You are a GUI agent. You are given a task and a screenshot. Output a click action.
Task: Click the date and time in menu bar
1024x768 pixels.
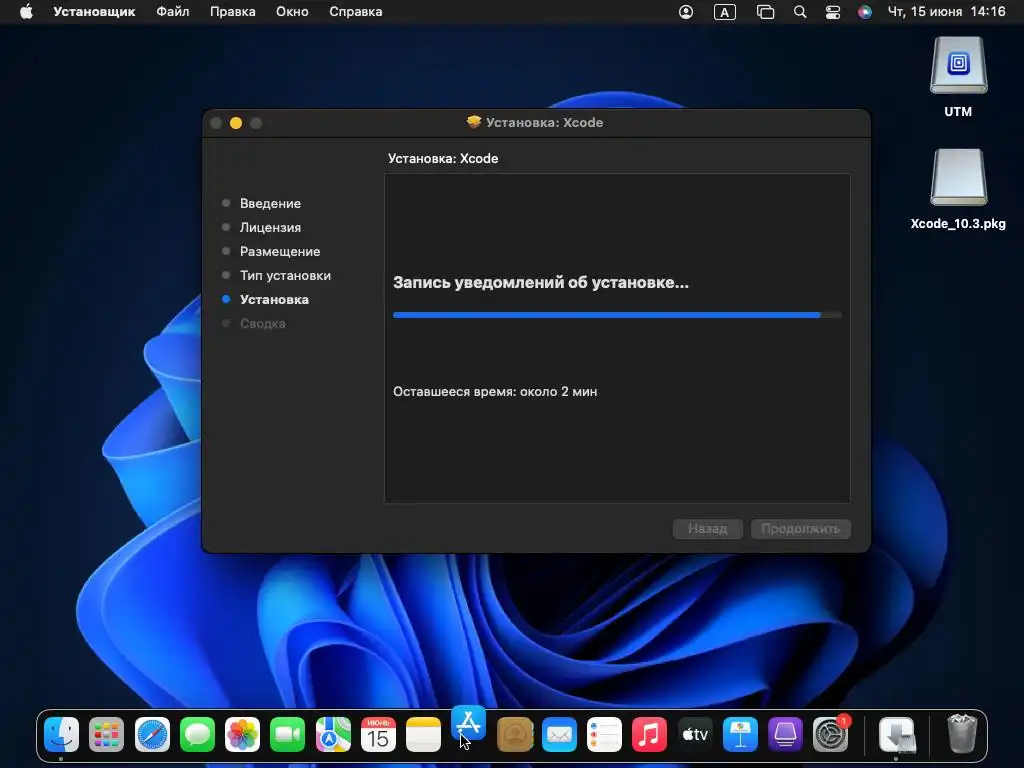click(946, 12)
